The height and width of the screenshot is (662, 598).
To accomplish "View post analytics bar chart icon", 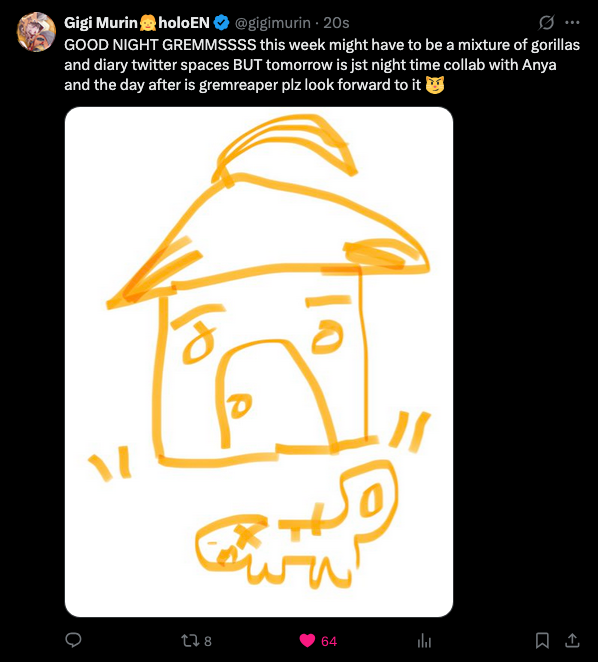I will 424,641.
